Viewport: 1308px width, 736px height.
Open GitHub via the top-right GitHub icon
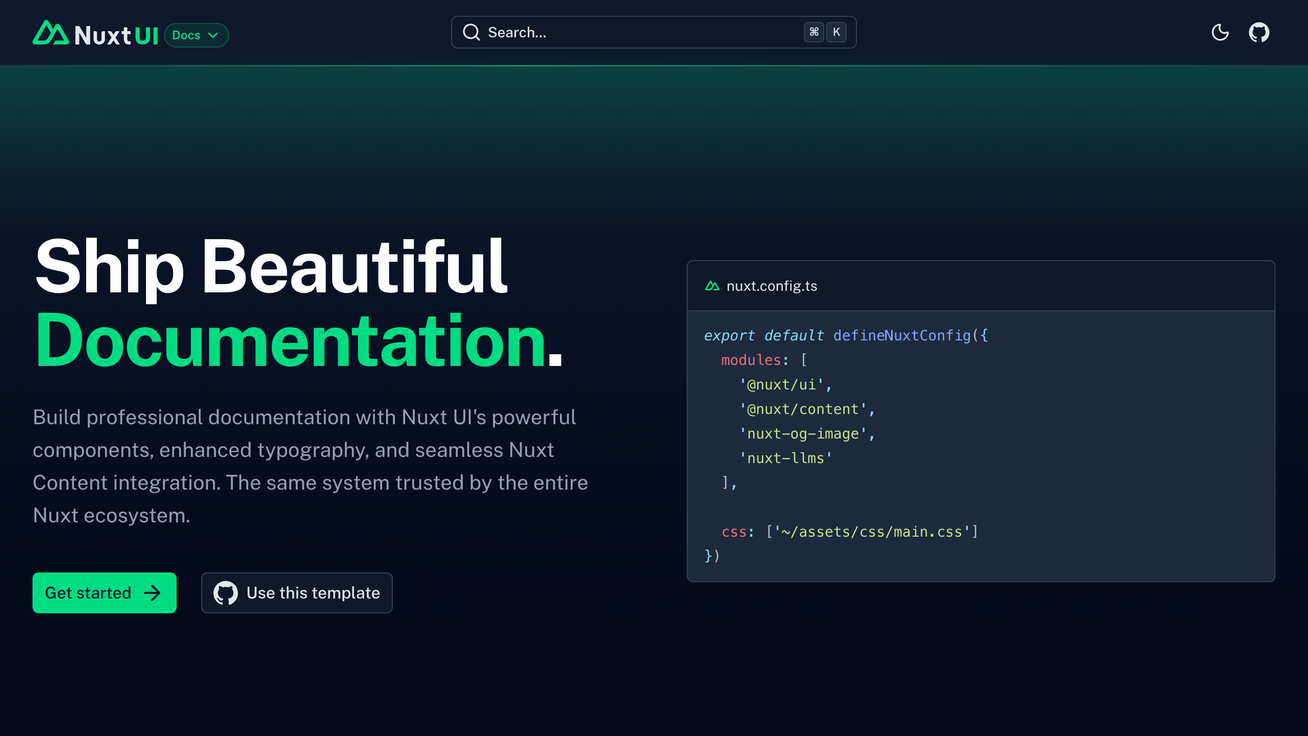pyautogui.click(x=1259, y=32)
